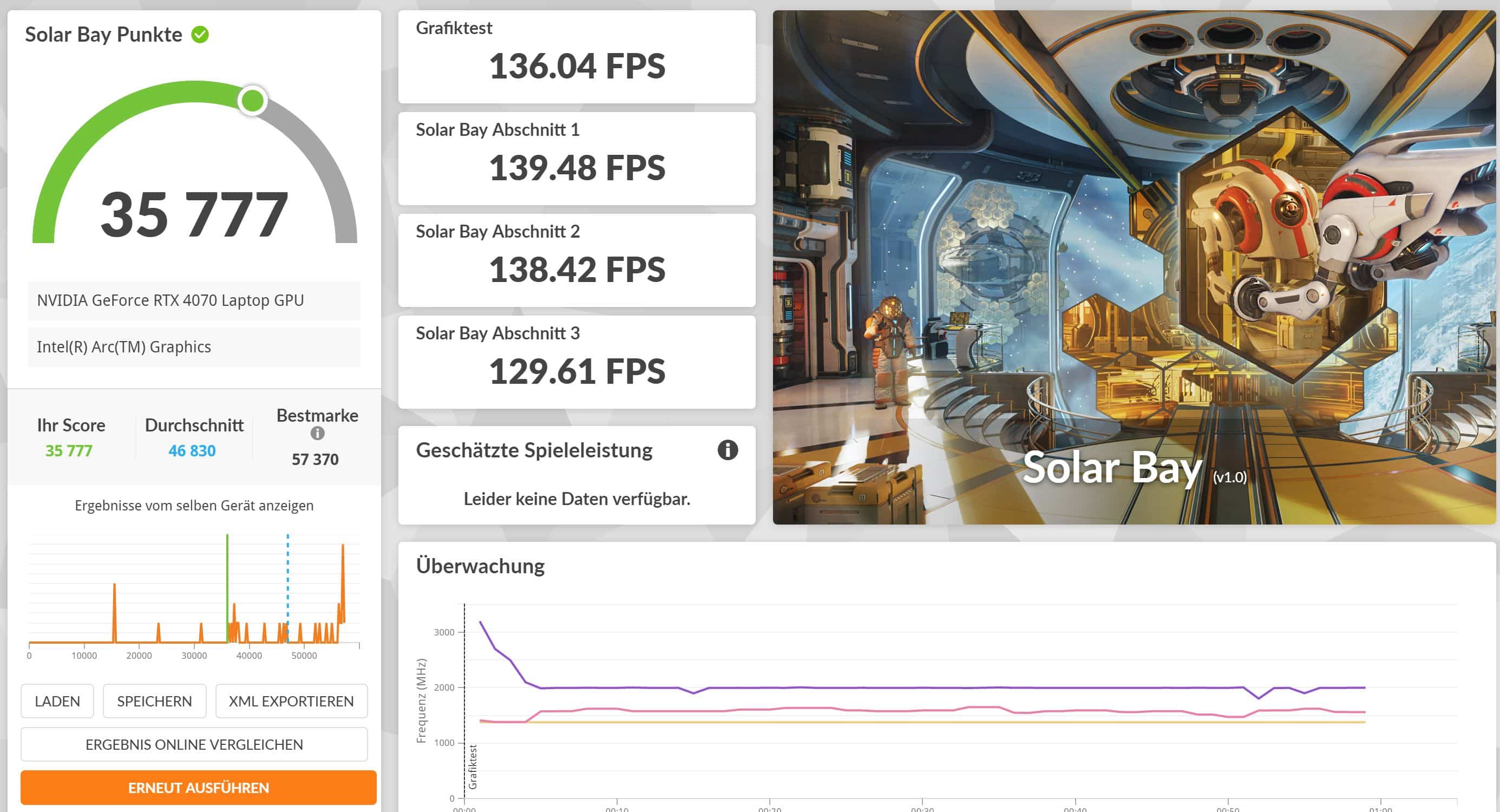
Task: Click the Bestmarke info icon
Action: (317, 434)
